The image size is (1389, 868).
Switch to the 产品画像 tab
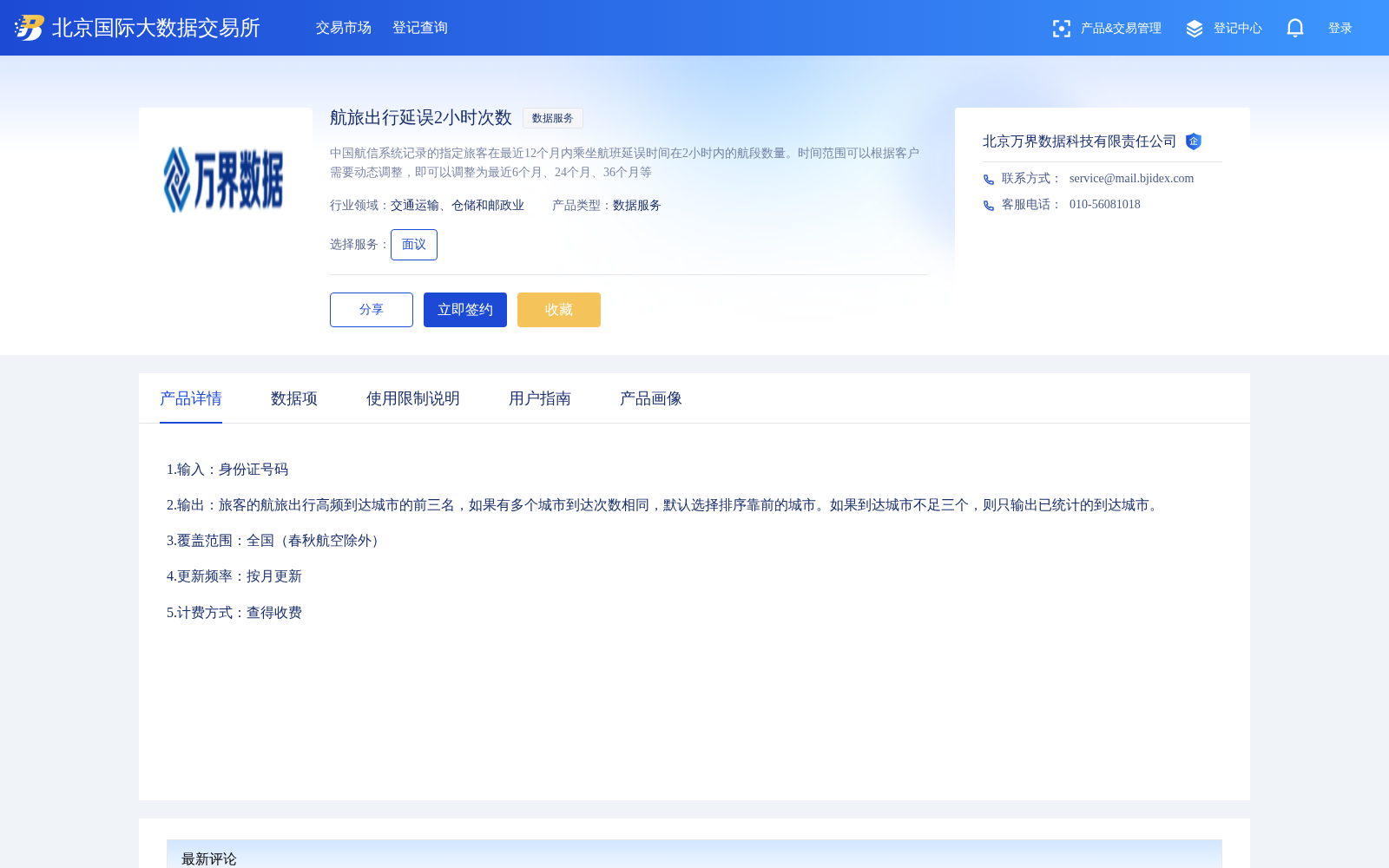coord(651,398)
